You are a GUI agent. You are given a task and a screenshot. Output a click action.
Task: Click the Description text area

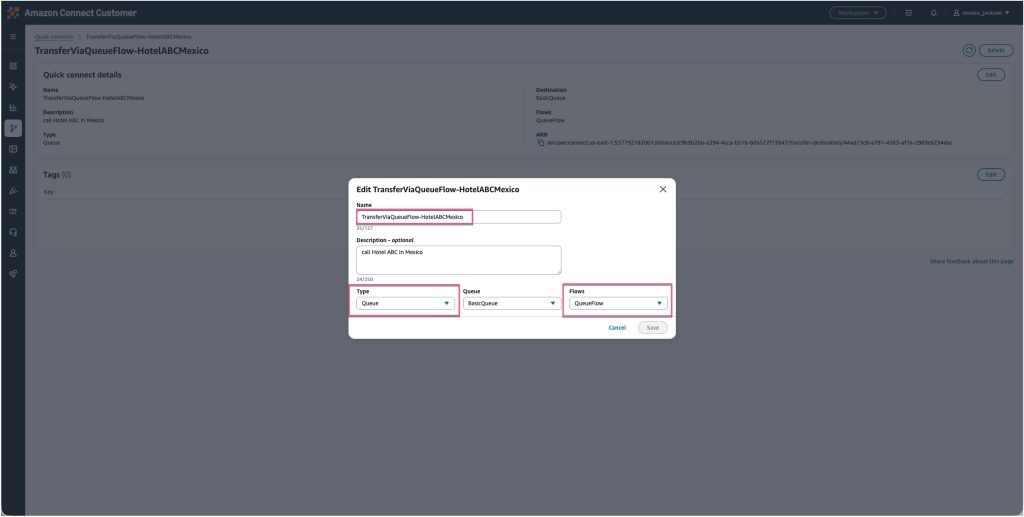458,260
